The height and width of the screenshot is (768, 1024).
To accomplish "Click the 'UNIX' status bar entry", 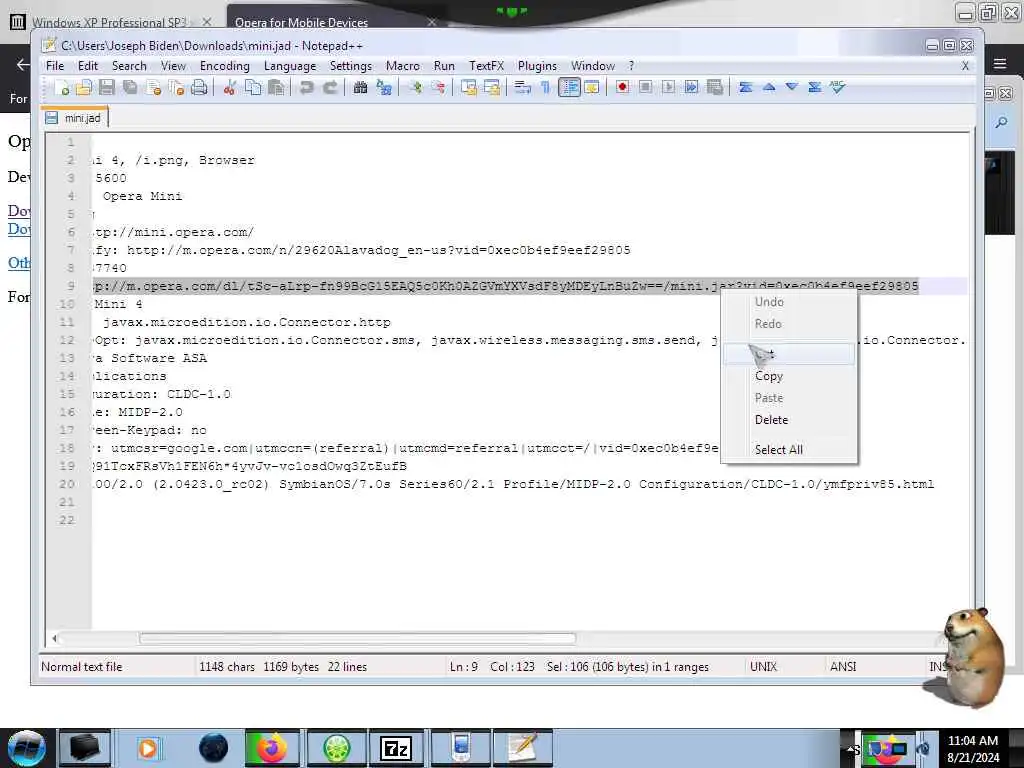I will coord(763,667).
